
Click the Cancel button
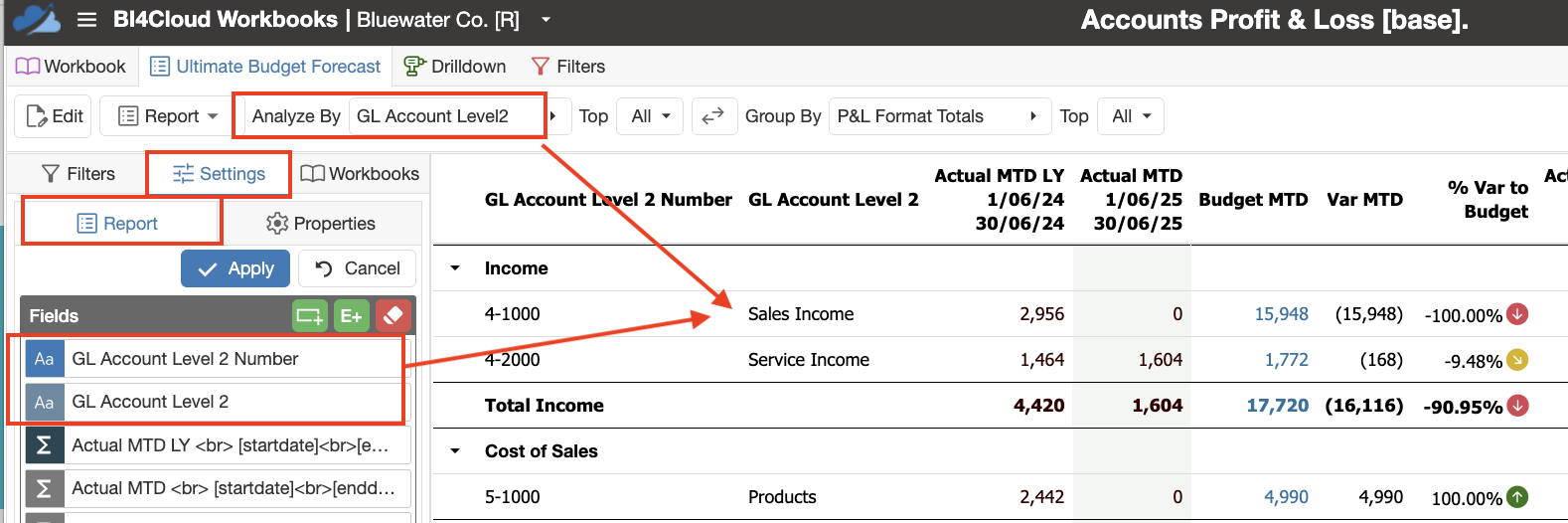(x=358, y=268)
